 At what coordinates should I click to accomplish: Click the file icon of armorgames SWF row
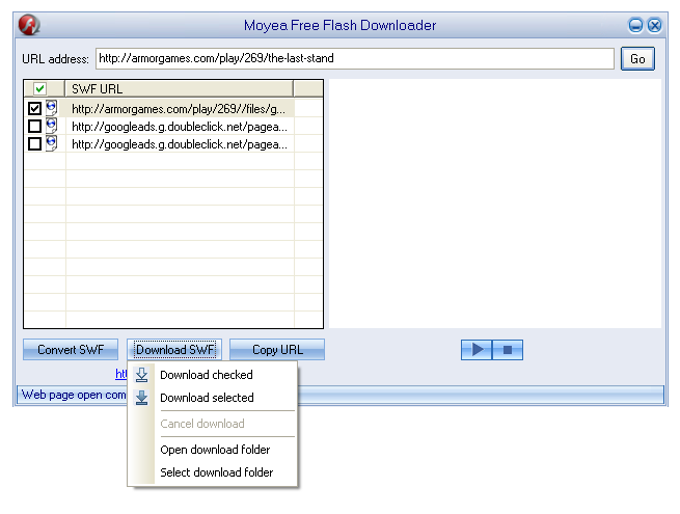tap(51, 108)
